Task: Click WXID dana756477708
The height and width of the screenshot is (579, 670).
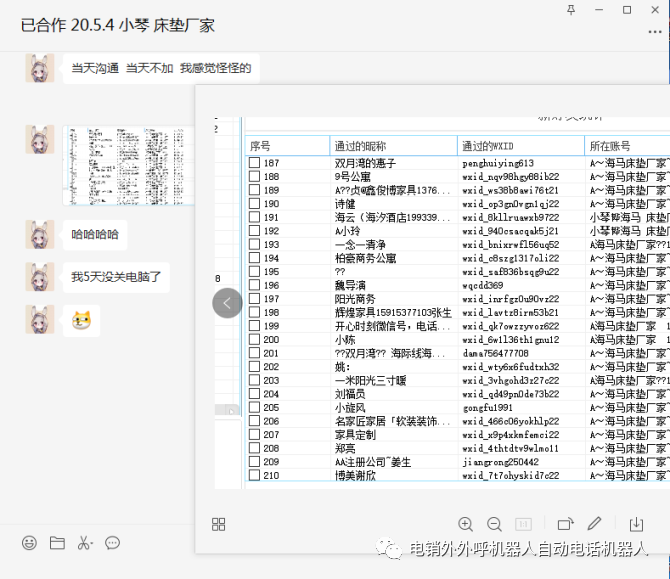Action: (495, 353)
